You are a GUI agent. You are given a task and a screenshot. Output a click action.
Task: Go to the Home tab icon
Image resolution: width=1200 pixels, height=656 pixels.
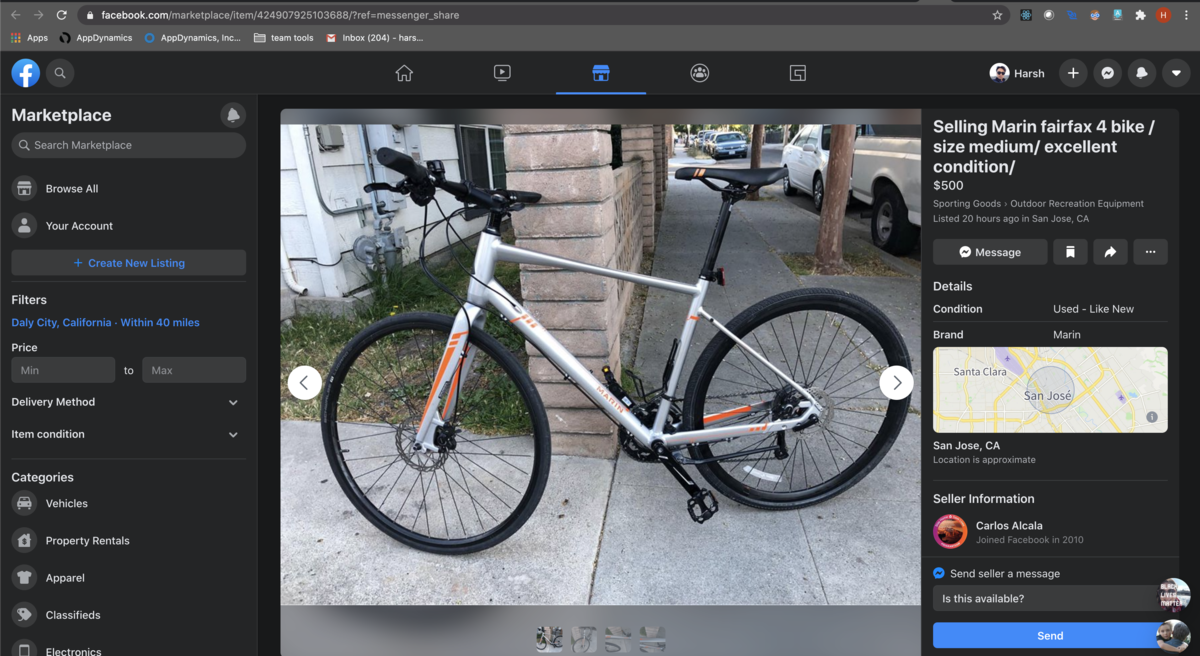click(x=404, y=73)
